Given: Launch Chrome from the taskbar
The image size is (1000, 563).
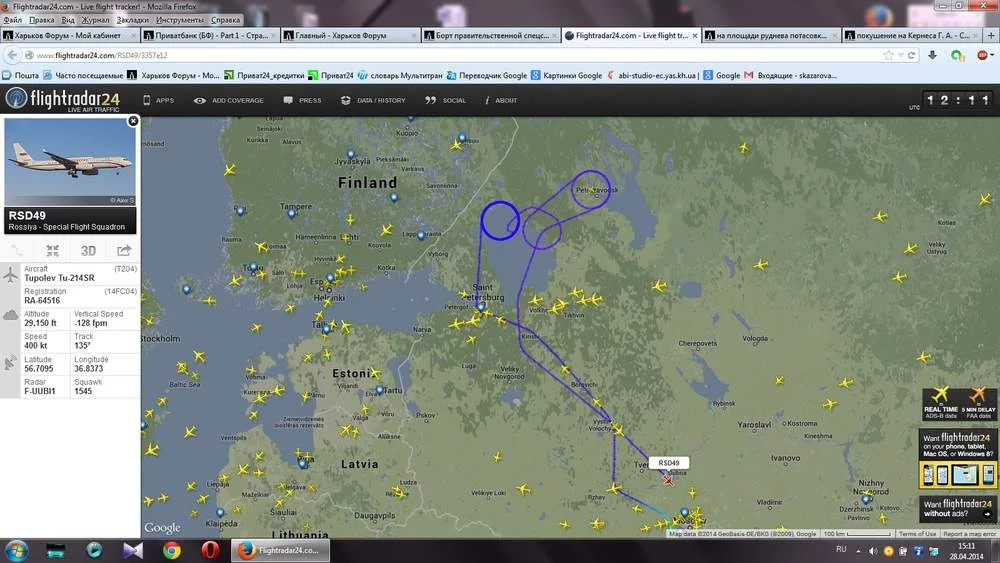Looking at the screenshot, I should [x=171, y=550].
